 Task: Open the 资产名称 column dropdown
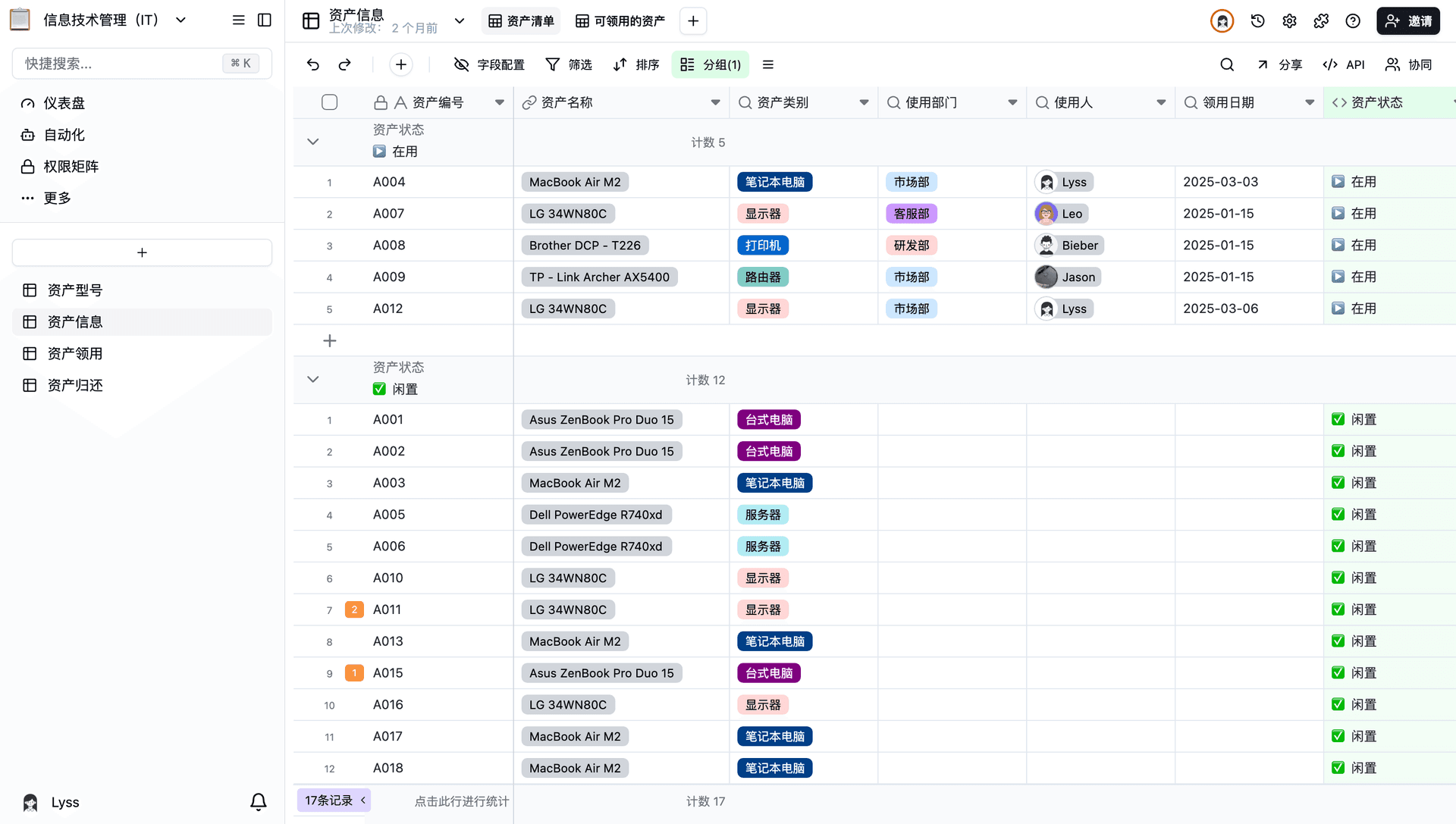(714, 102)
